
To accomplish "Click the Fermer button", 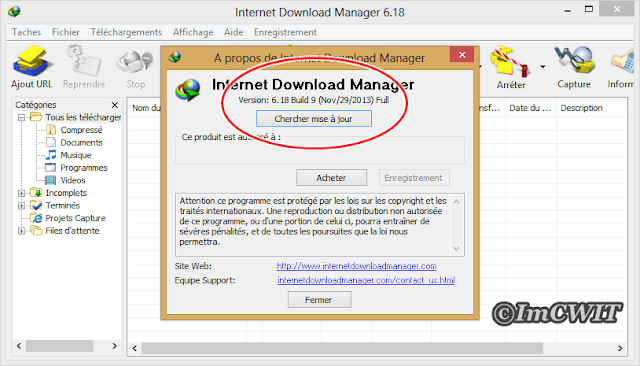I will click(319, 300).
